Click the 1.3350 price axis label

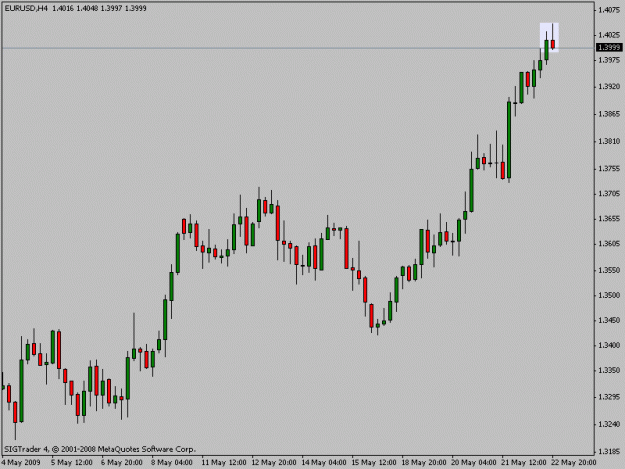point(609,370)
